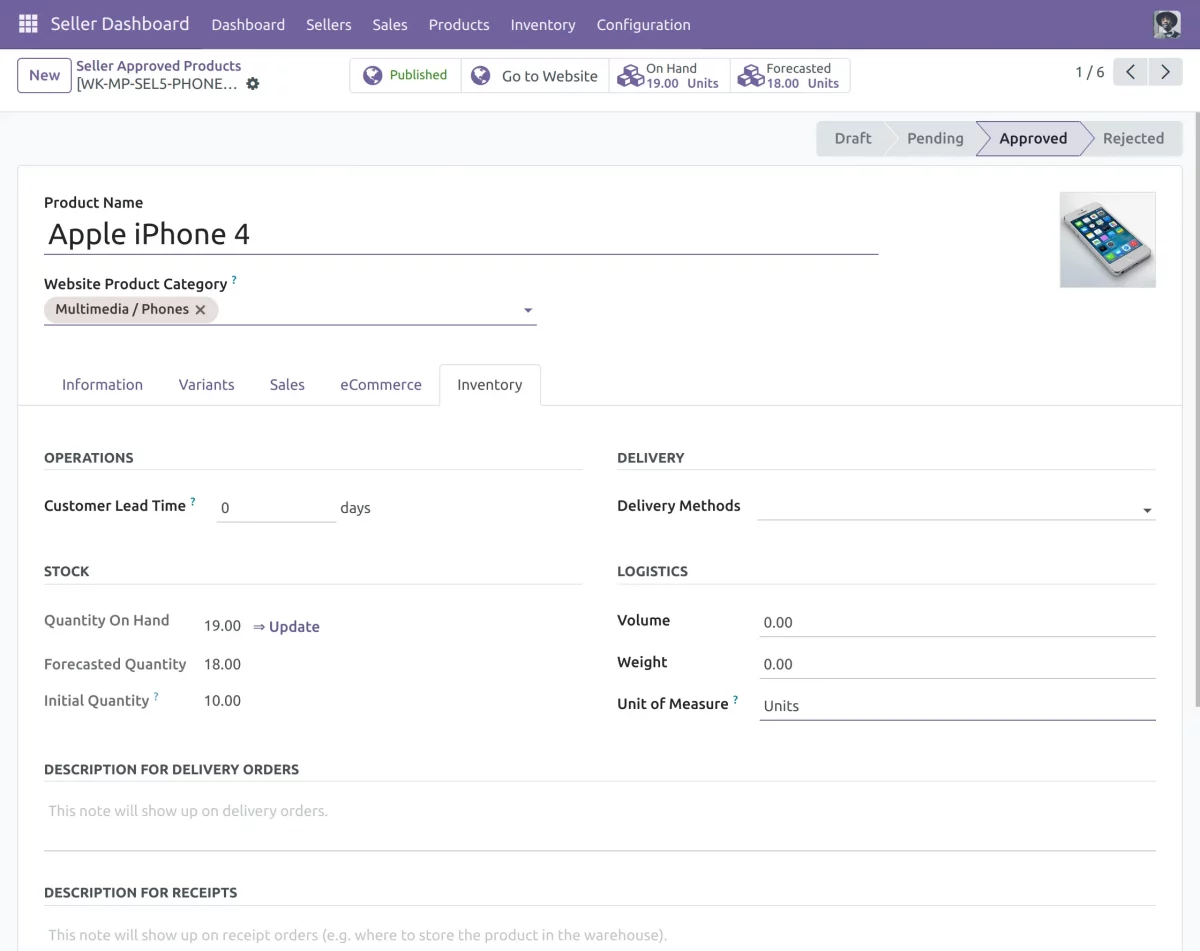Remove the Multimedia / Phones category tag
This screenshot has width=1200, height=951.
[x=200, y=310]
